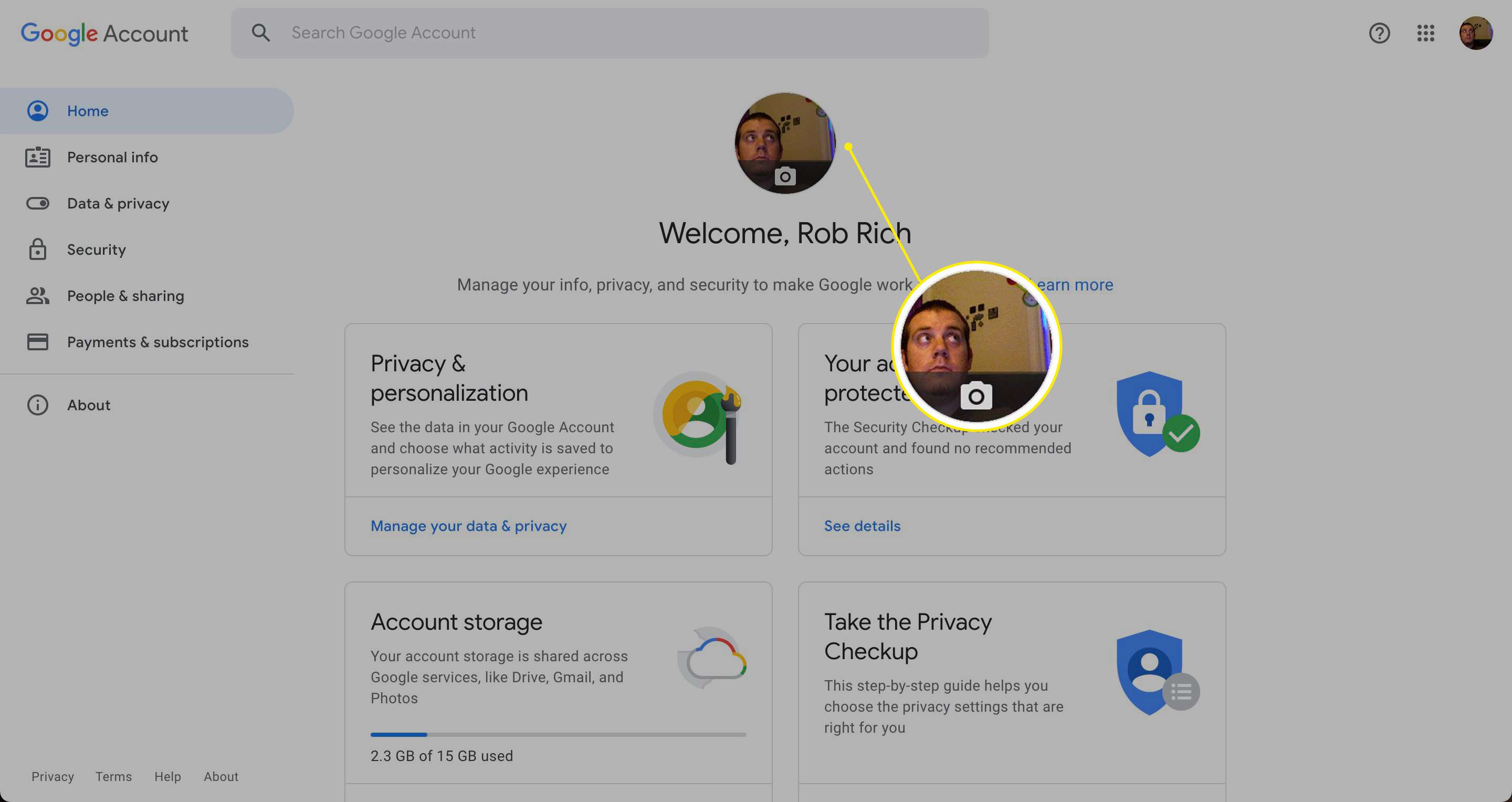Open the Help footer link

pyautogui.click(x=168, y=777)
